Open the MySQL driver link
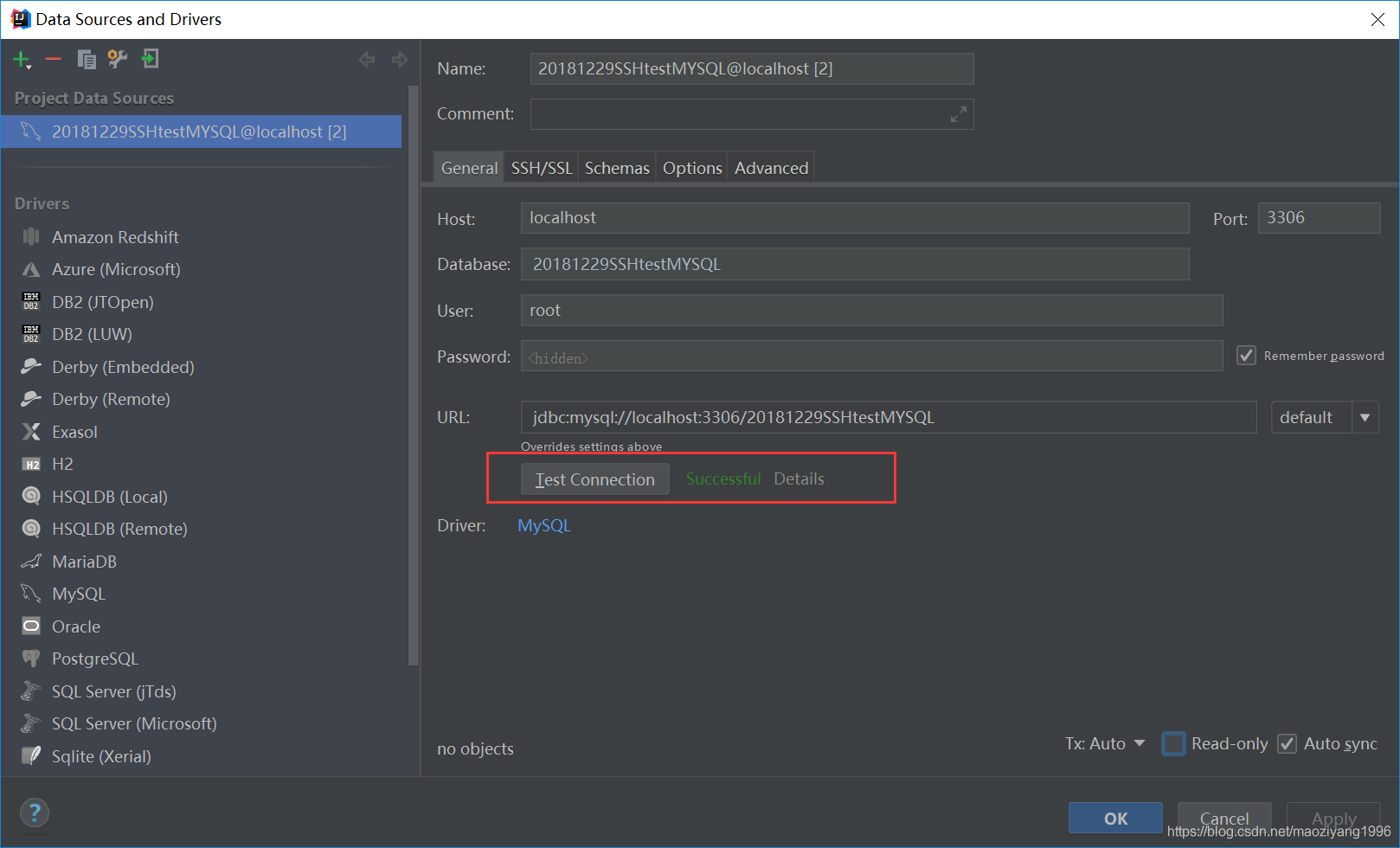The height and width of the screenshot is (848, 1400). click(x=543, y=525)
